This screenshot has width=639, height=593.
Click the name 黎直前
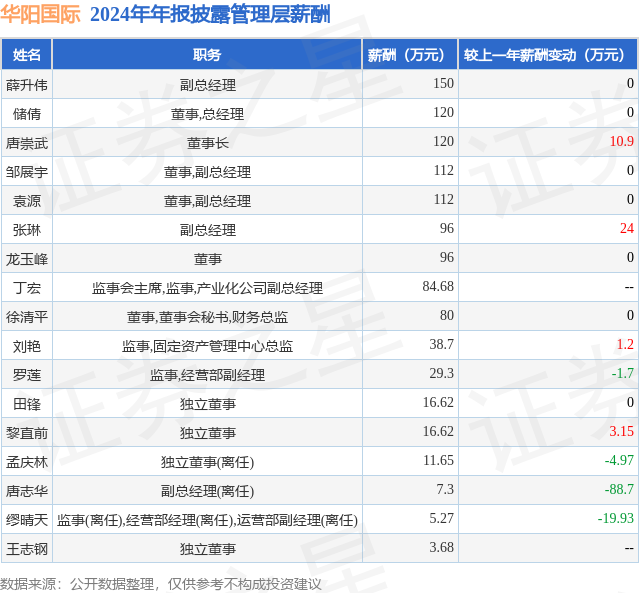coord(27,433)
